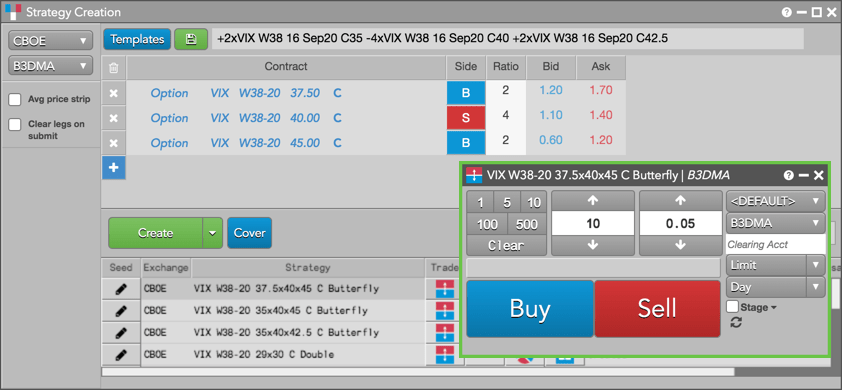Click the refresh icon below Stage

[736, 322]
